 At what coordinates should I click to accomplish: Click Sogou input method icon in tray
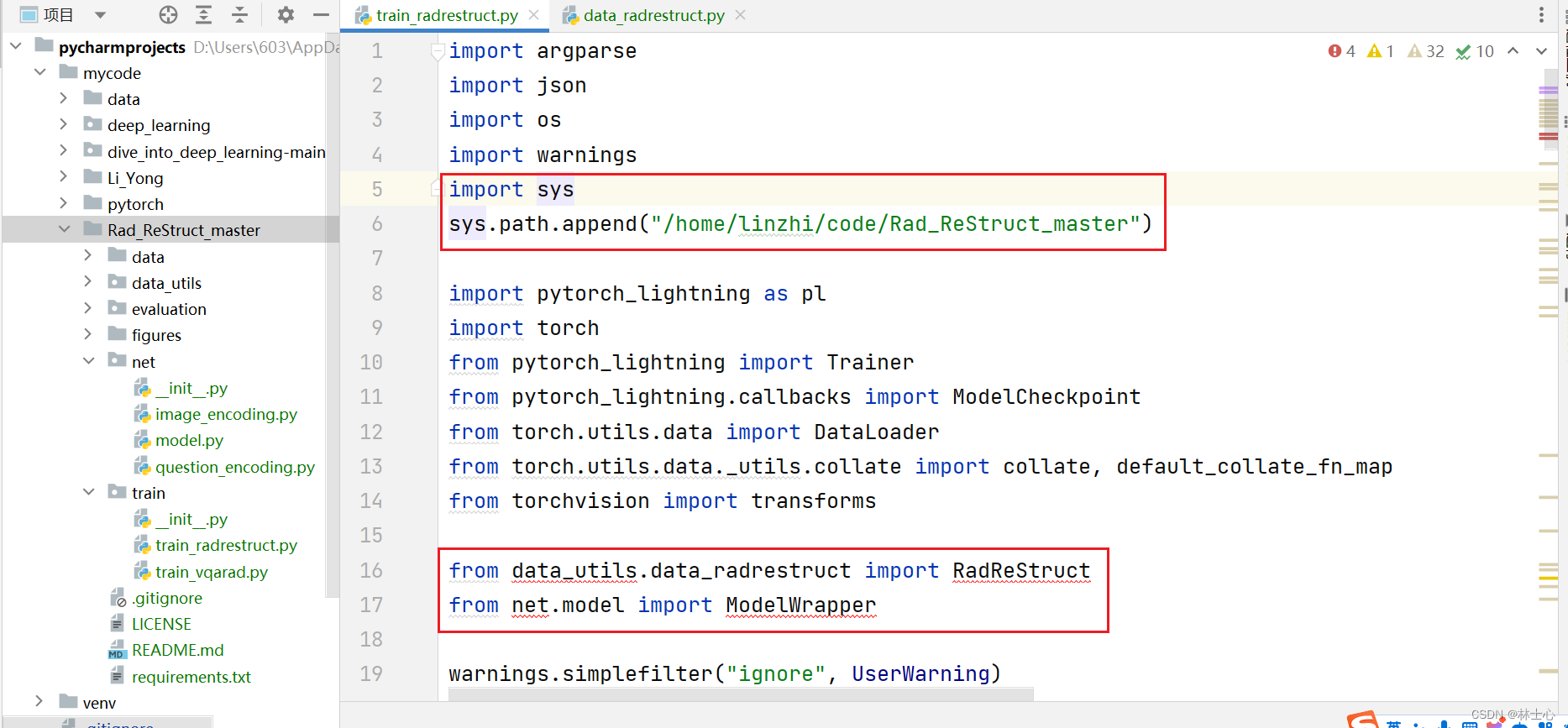click(1362, 720)
